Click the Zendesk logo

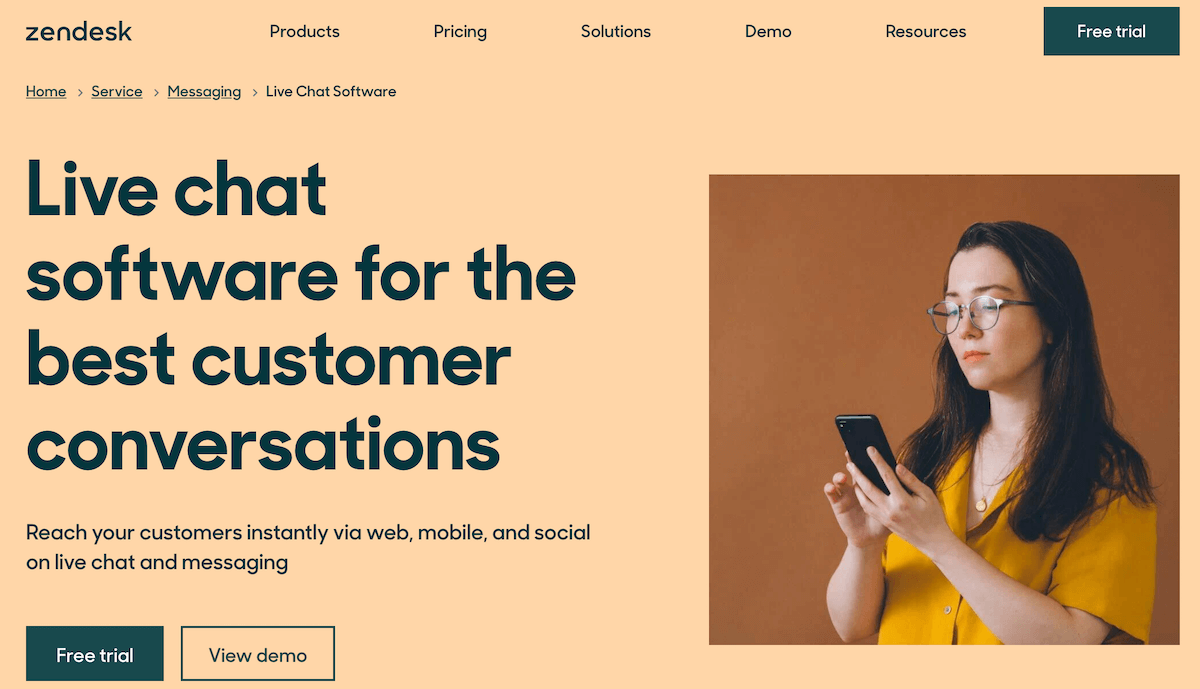pos(79,31)
